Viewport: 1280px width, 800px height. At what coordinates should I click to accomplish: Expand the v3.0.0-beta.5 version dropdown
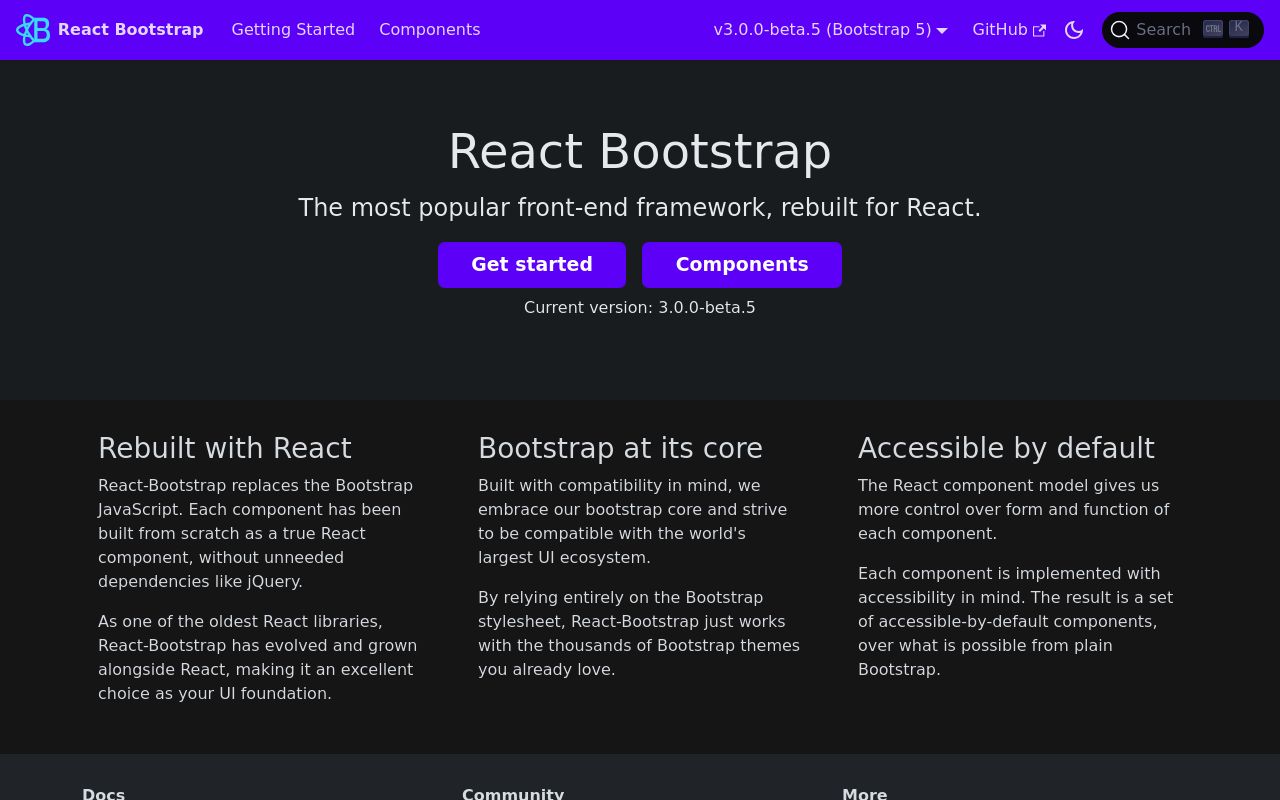(830, 30)
